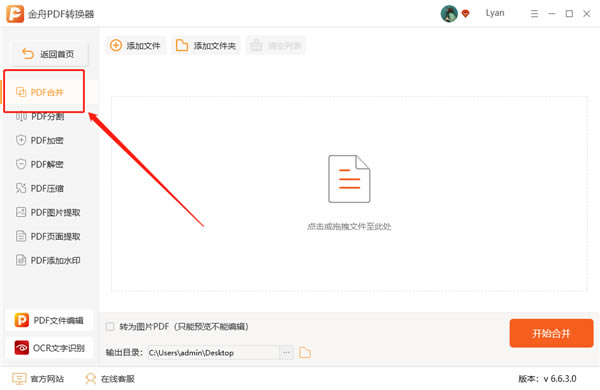The width and height of the screenshot is (600, 390).
Task: Close the converter window
Action: point(587,14)
